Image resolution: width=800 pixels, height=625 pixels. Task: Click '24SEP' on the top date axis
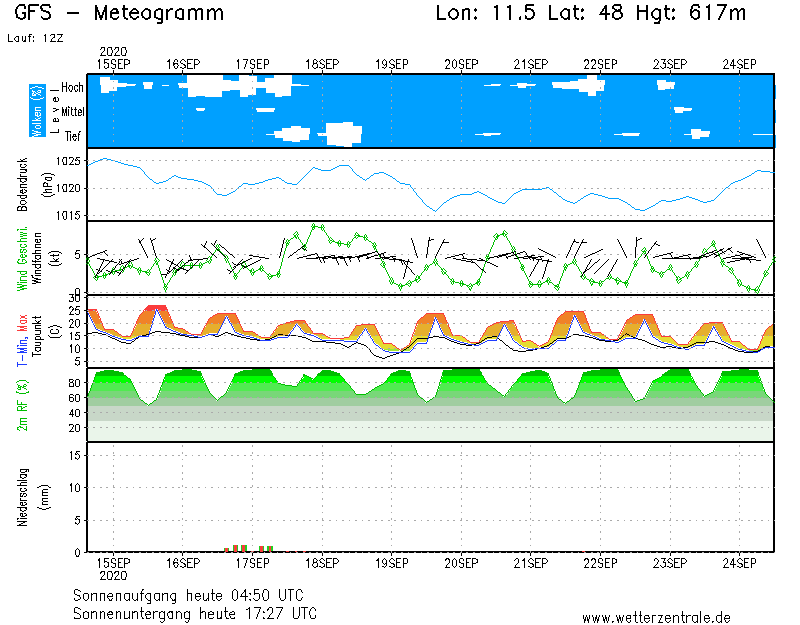pos(739,64)
